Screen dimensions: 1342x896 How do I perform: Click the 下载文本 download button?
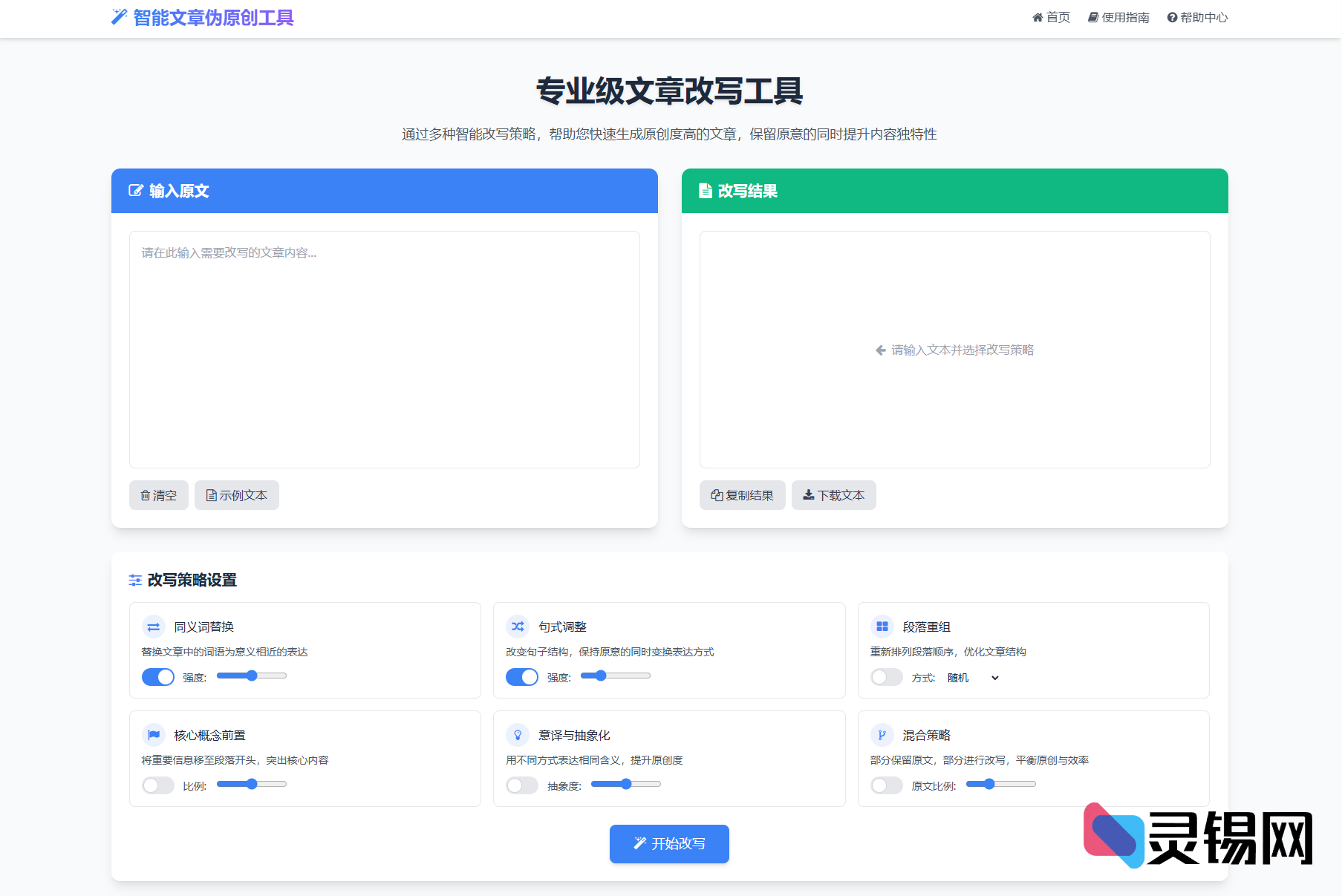(833, 495)
